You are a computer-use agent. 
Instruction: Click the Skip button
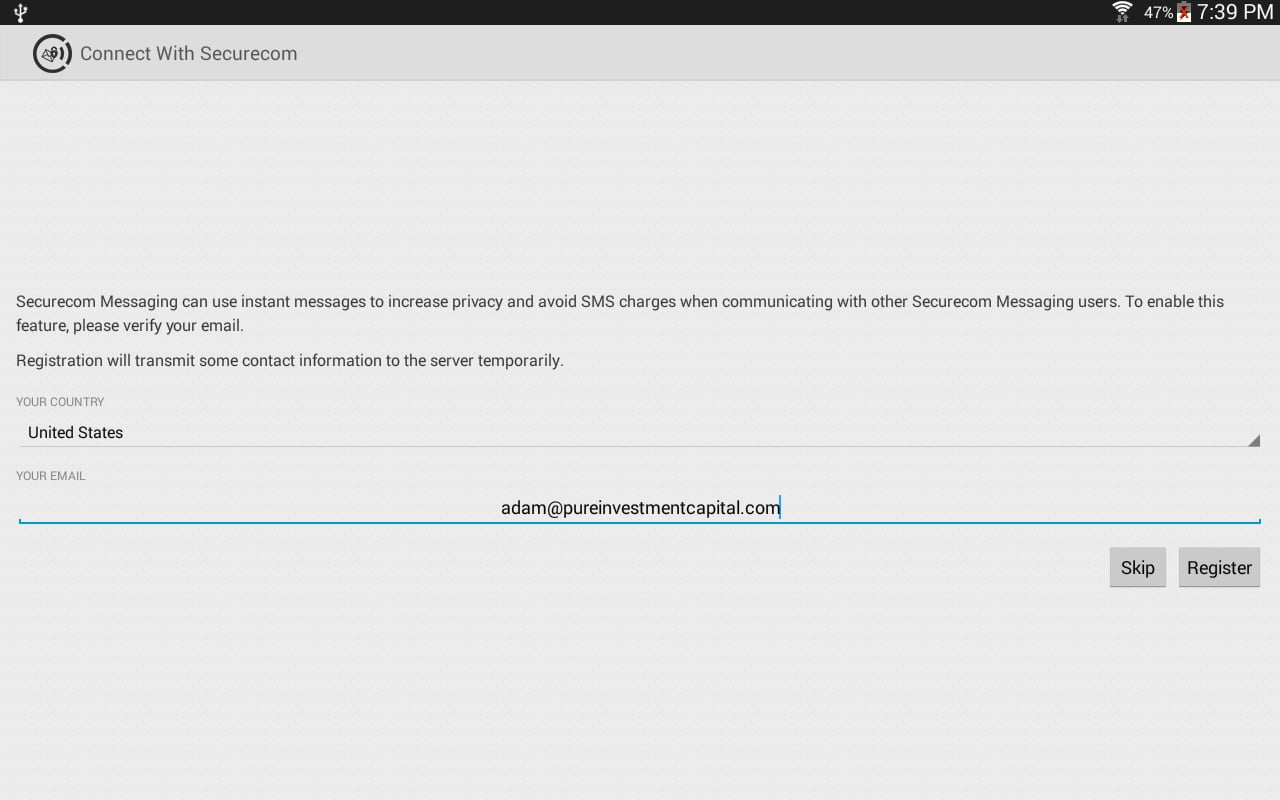pos(1138,567)
